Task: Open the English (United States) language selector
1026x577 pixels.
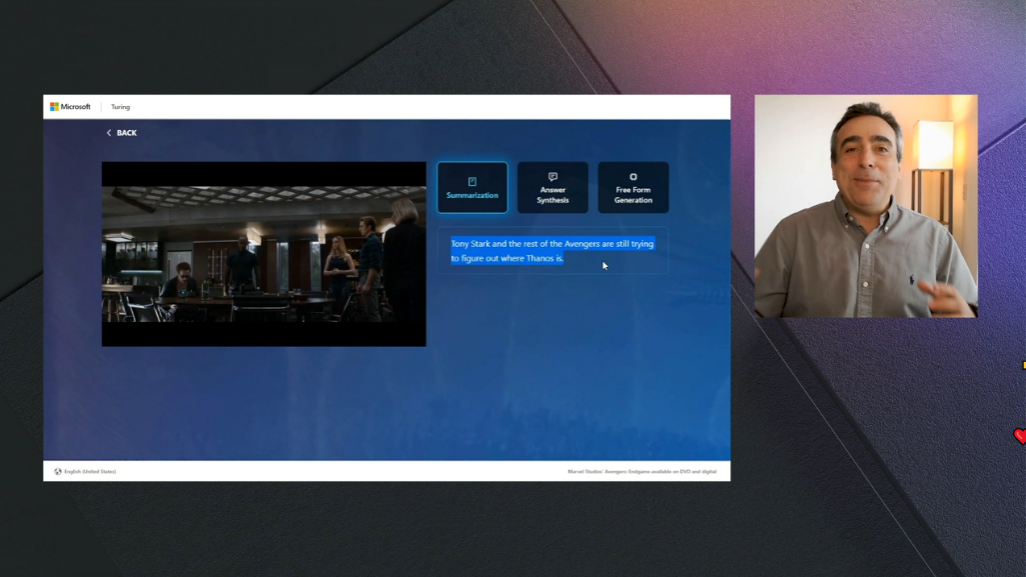Action: 90,471
